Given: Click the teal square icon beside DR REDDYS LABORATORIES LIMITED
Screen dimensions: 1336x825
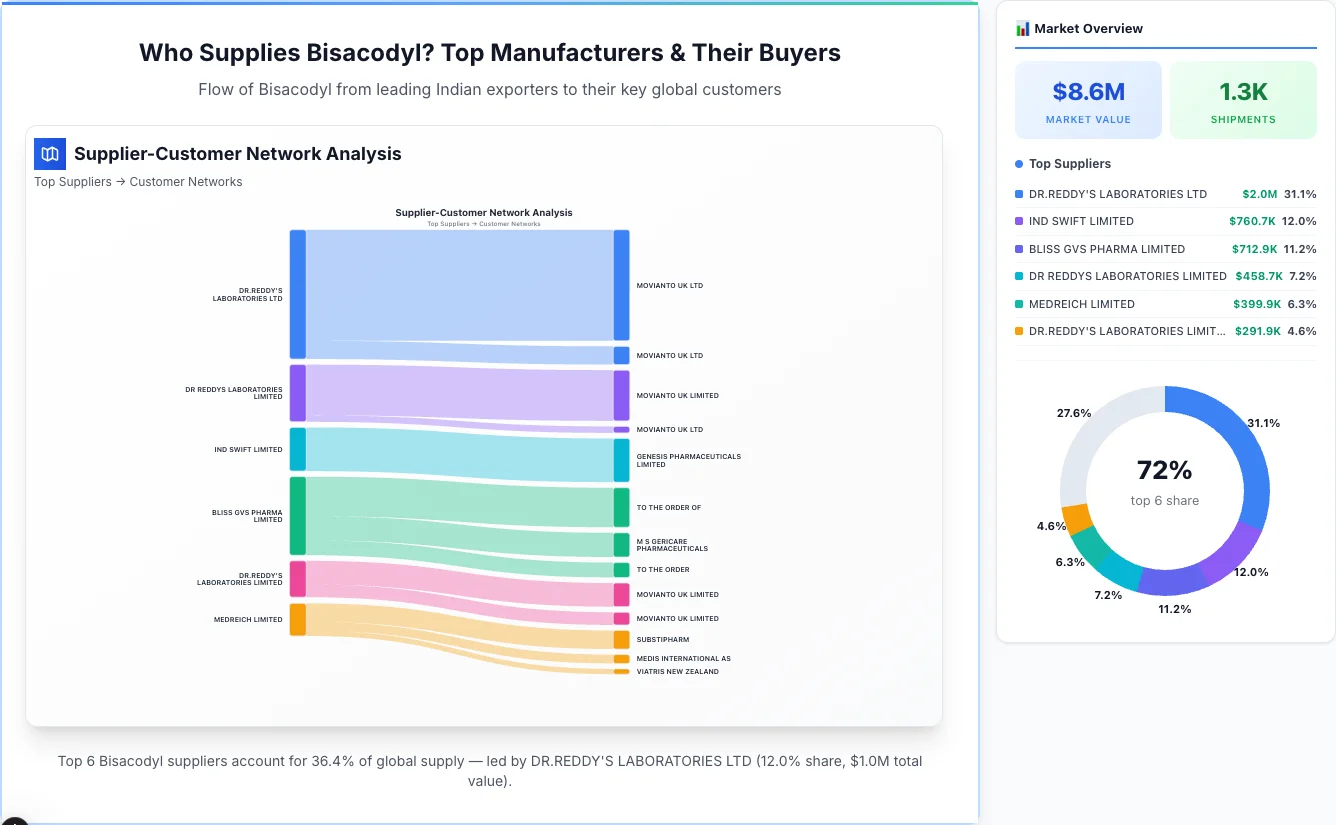Looking at the screenshot, I should coord(1019,276).
